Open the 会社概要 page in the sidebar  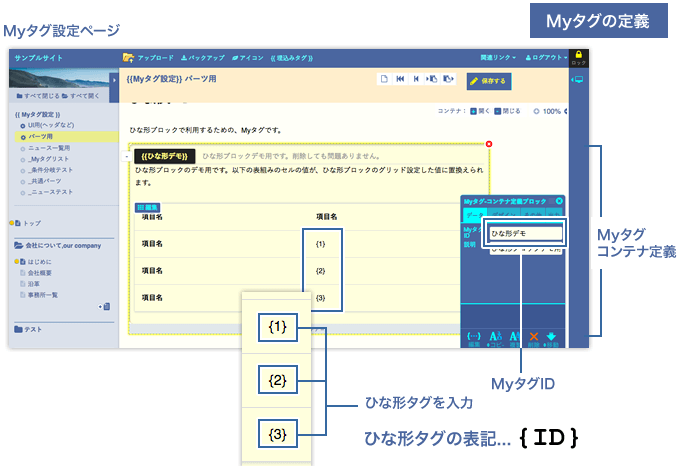[41, 272]
